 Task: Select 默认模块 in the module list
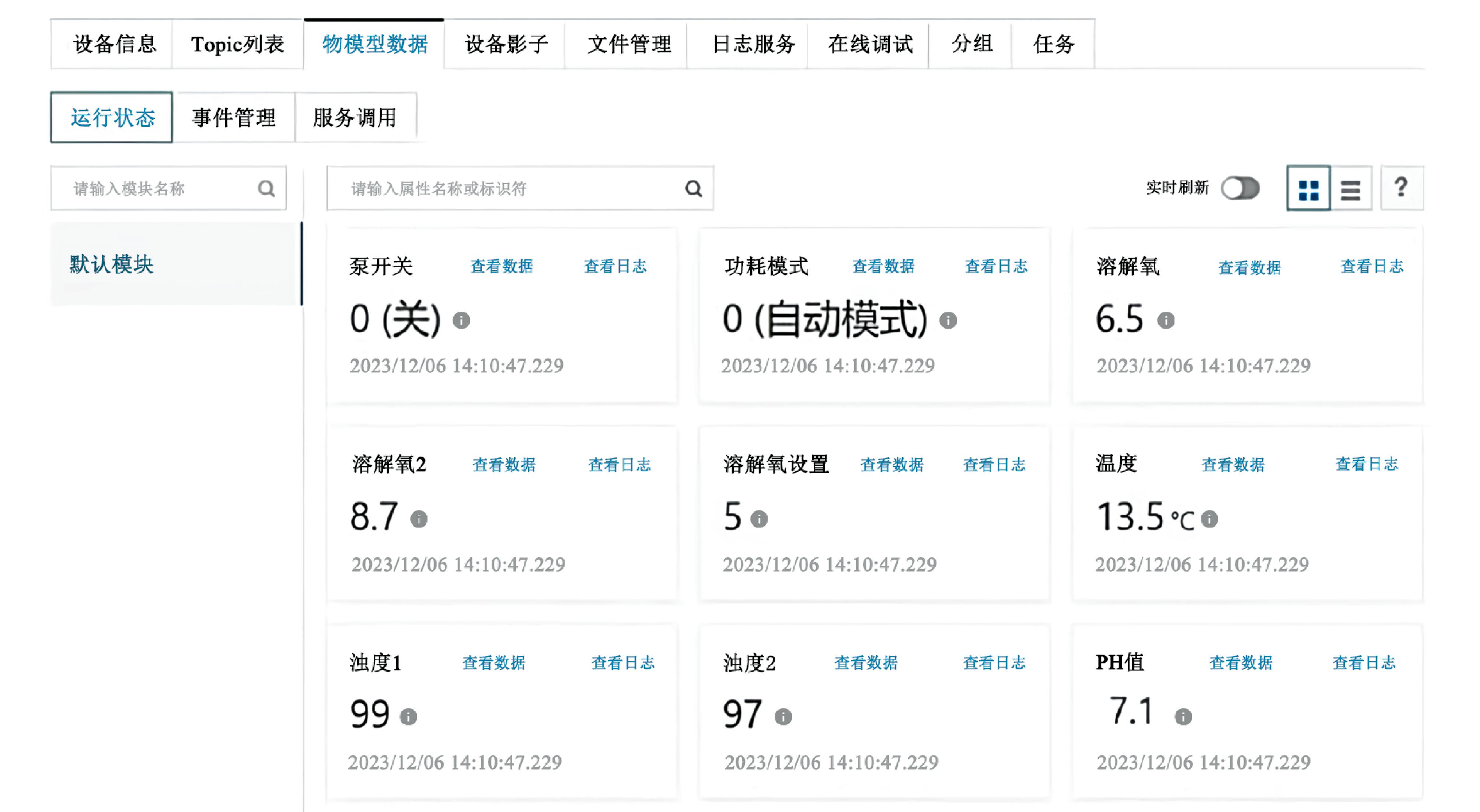click(x=176, y=265)
